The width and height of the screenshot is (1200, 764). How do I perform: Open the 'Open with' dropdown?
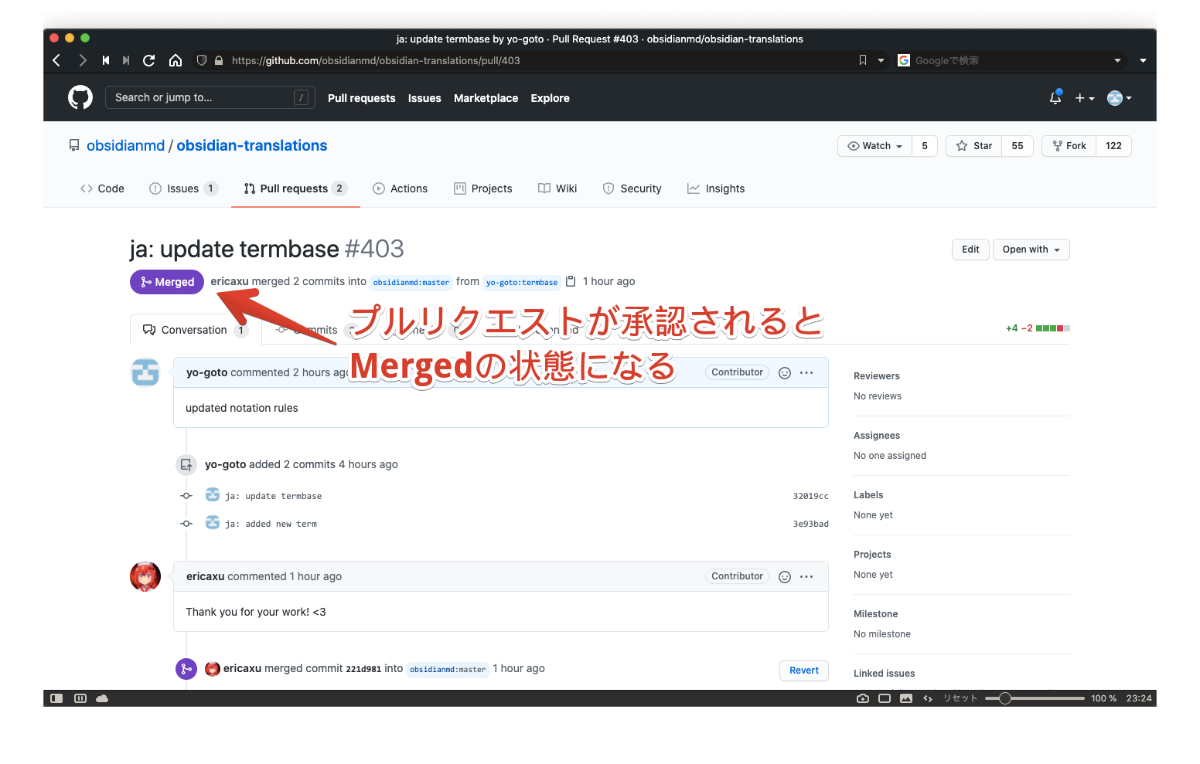(1031, 249)
